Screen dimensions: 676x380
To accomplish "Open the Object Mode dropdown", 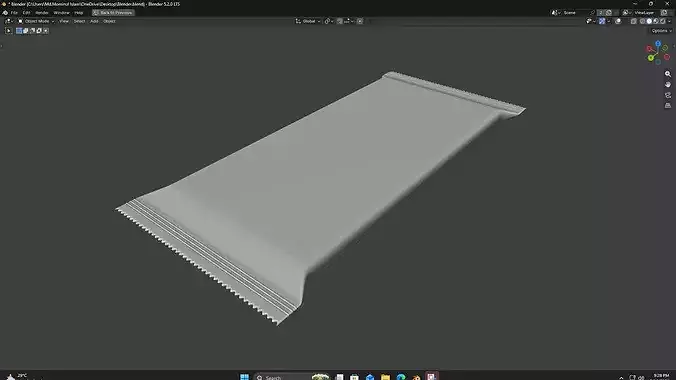I will coord(36,21).
